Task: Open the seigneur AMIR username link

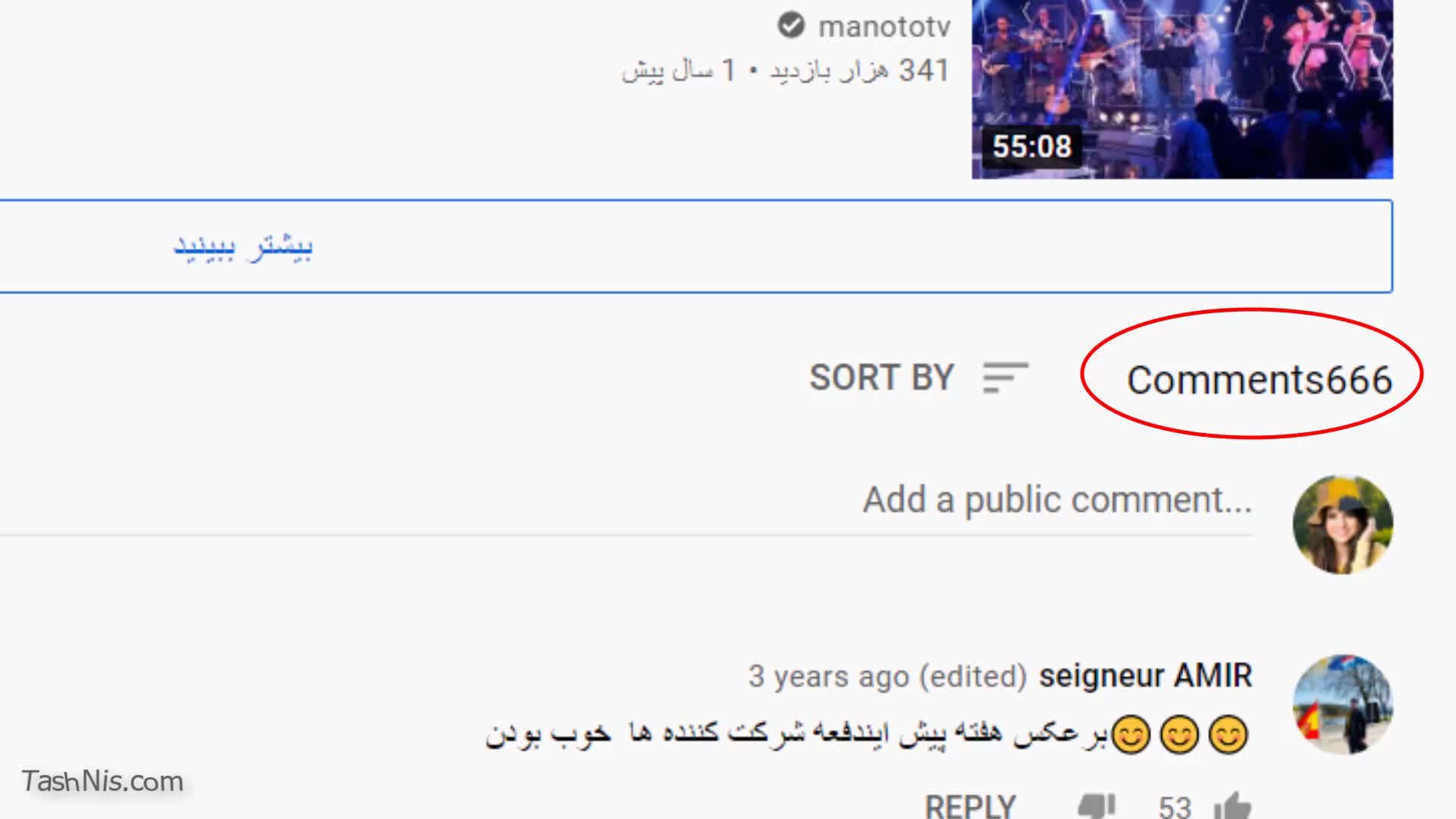Action: [x=1145, y=675]
